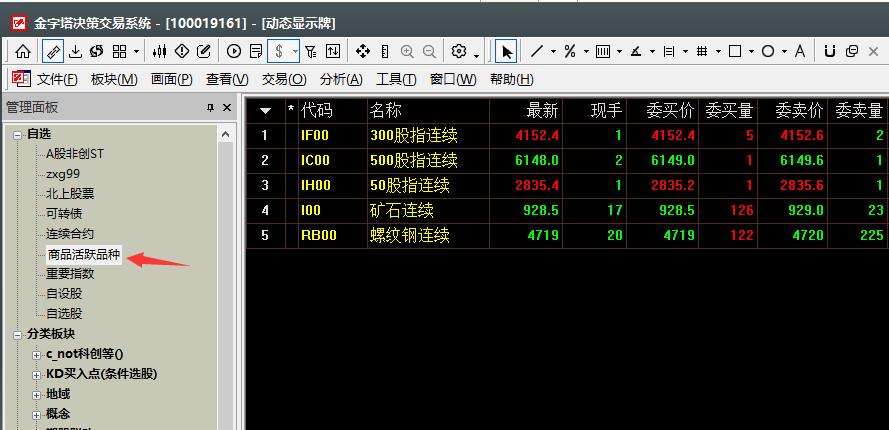The image size is (889, 430).
Task: Click the overlapping windows copy icon
Action: 852,52
